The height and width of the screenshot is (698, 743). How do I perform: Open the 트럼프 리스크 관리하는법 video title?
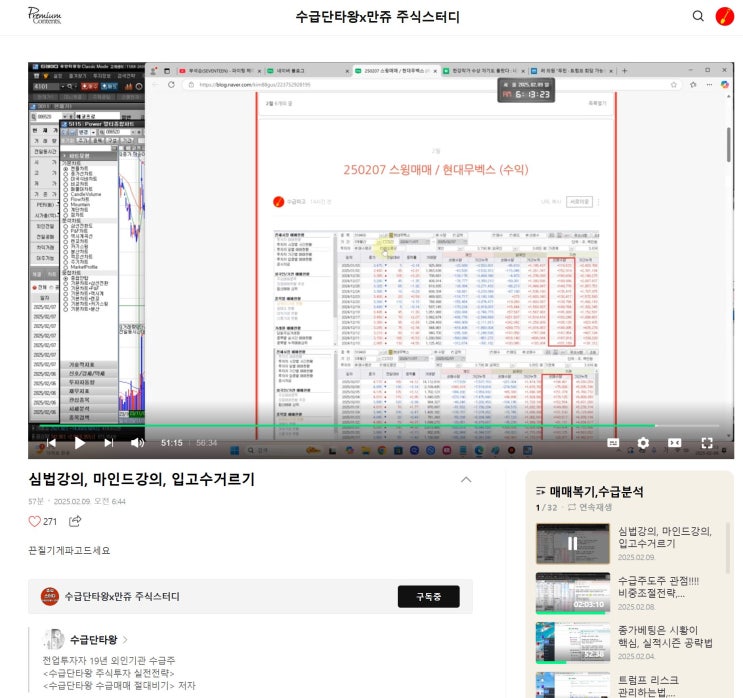648,686
